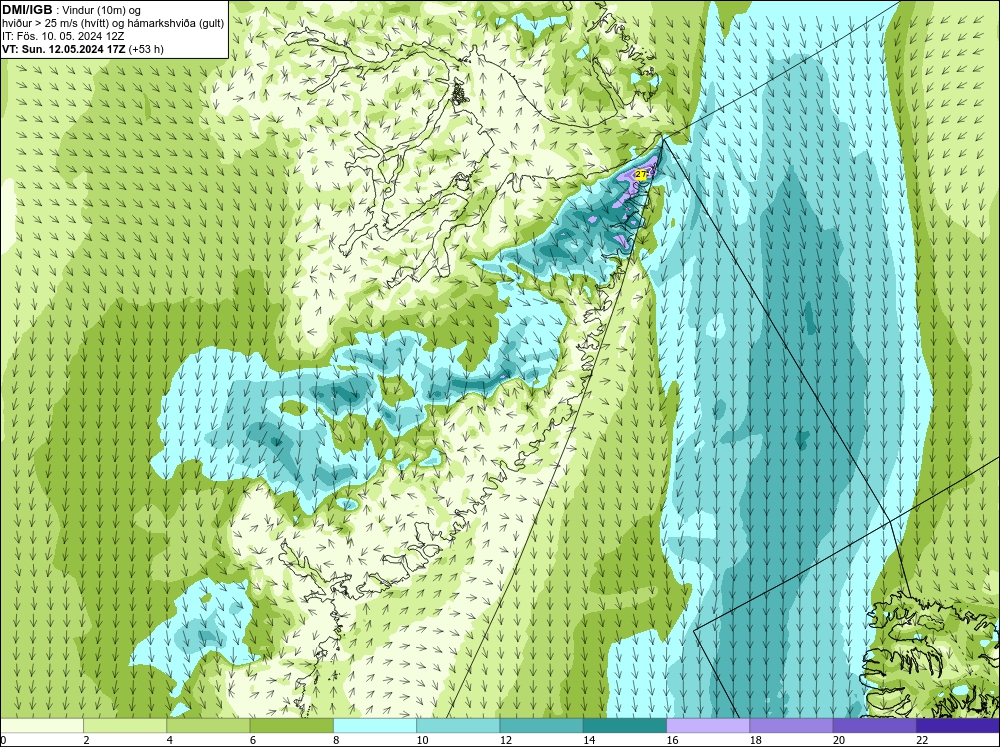Screen dimensions: 1000x747
Task: Click the legend scale label '20'
Action: [839, 740]
